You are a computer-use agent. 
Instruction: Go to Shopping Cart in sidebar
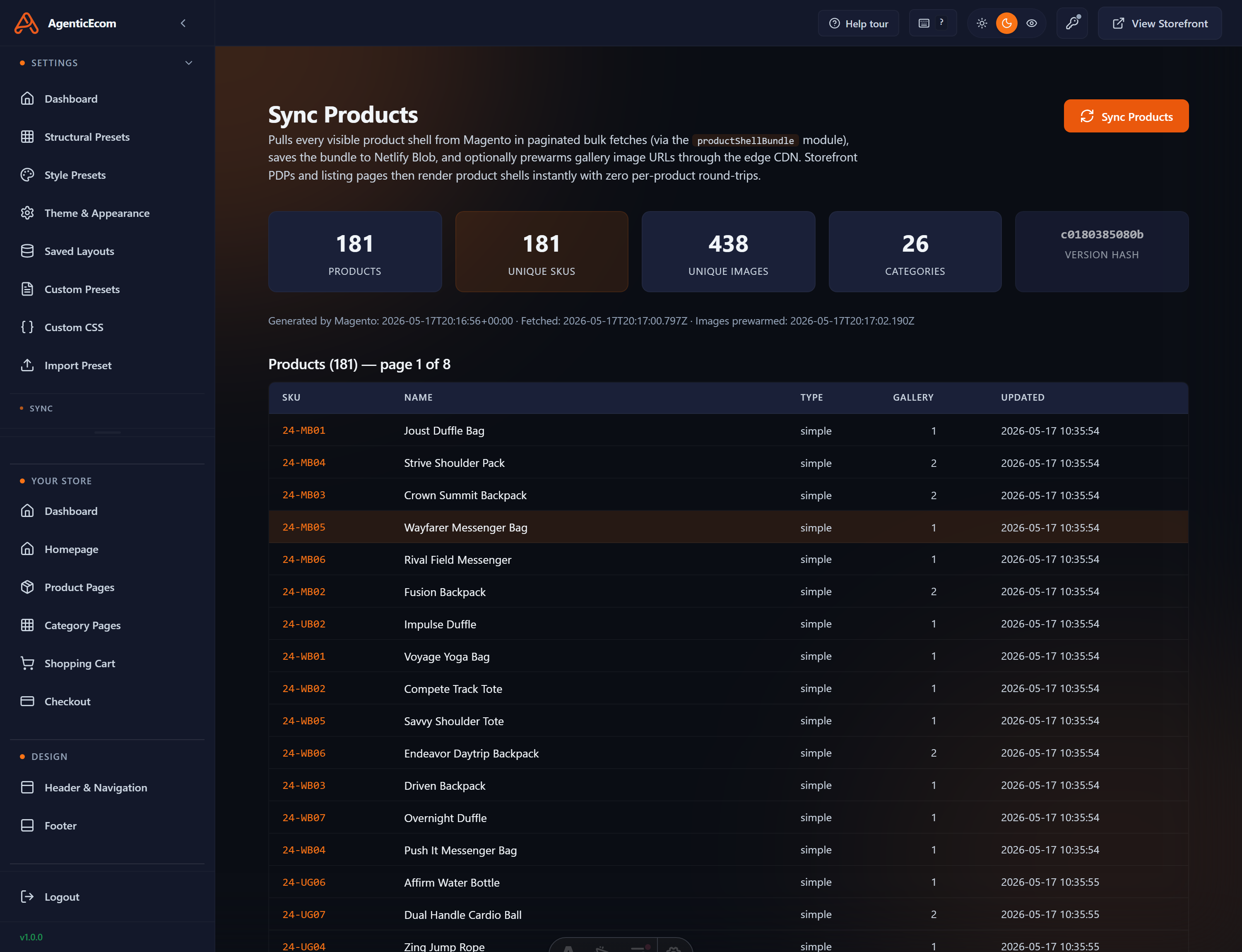pos(107,663)
